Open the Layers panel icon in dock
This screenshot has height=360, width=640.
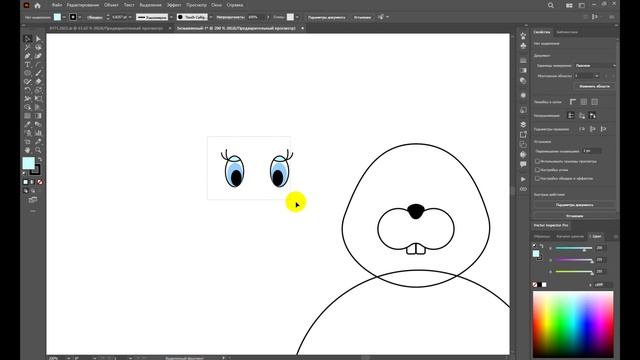tap(523, 124)
